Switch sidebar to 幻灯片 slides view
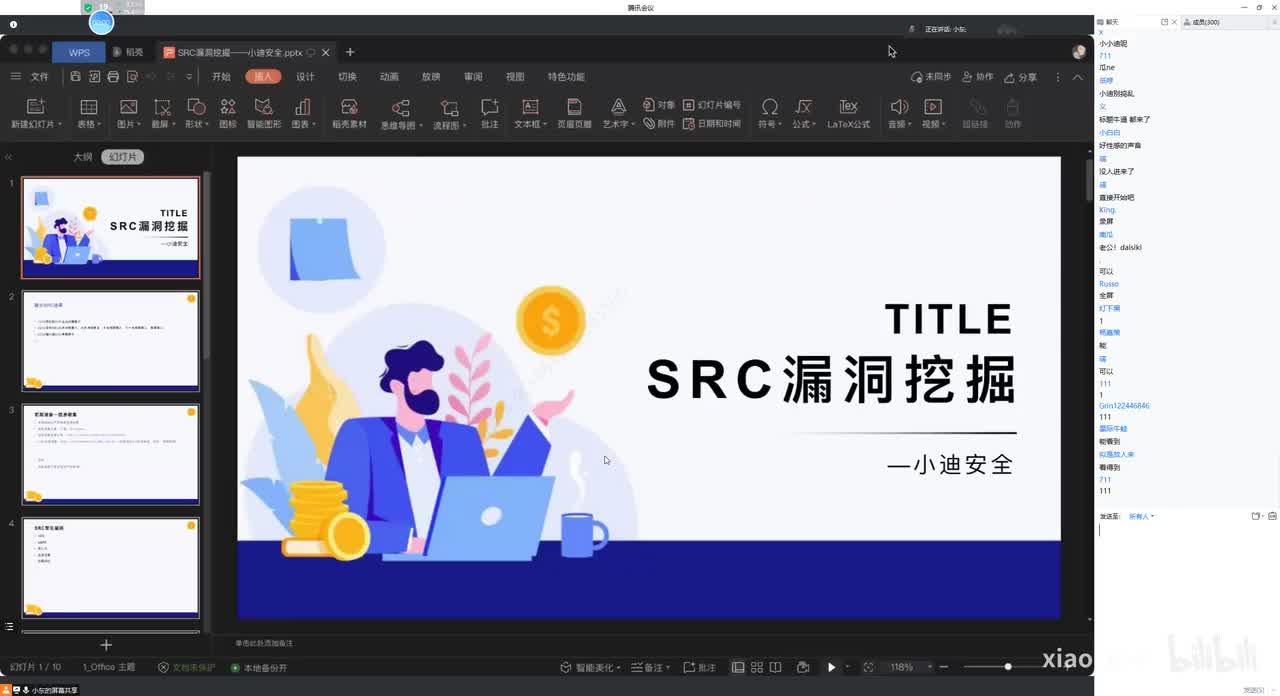 click(123, 157)
